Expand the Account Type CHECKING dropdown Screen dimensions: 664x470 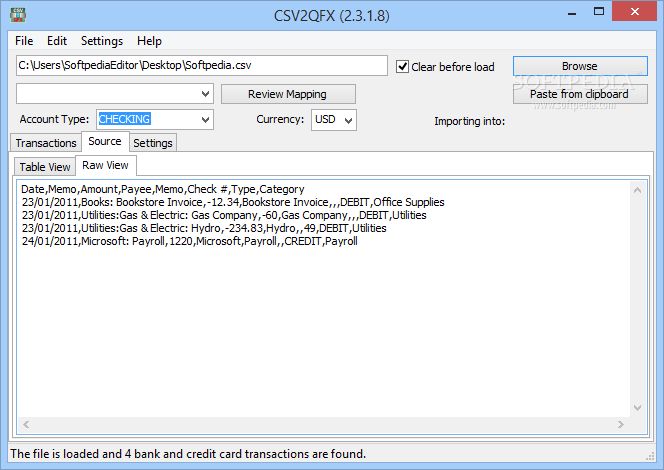click(x=205, y=119)
